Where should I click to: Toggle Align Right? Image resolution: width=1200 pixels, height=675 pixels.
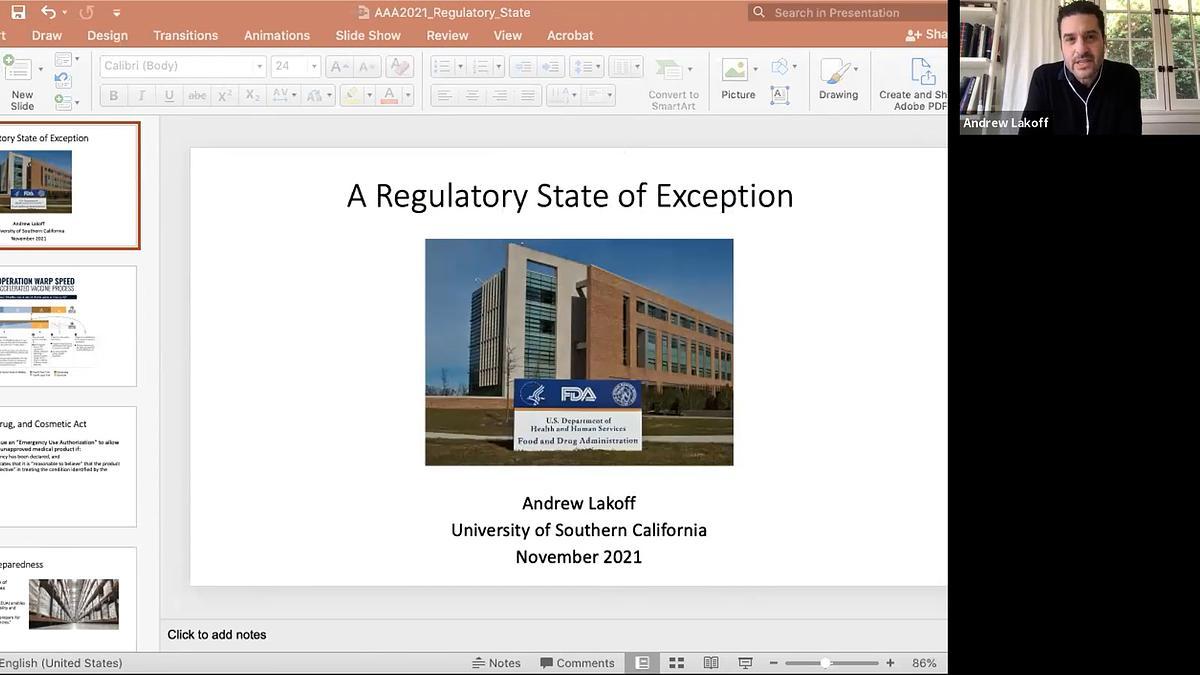(x=500, y=95)
